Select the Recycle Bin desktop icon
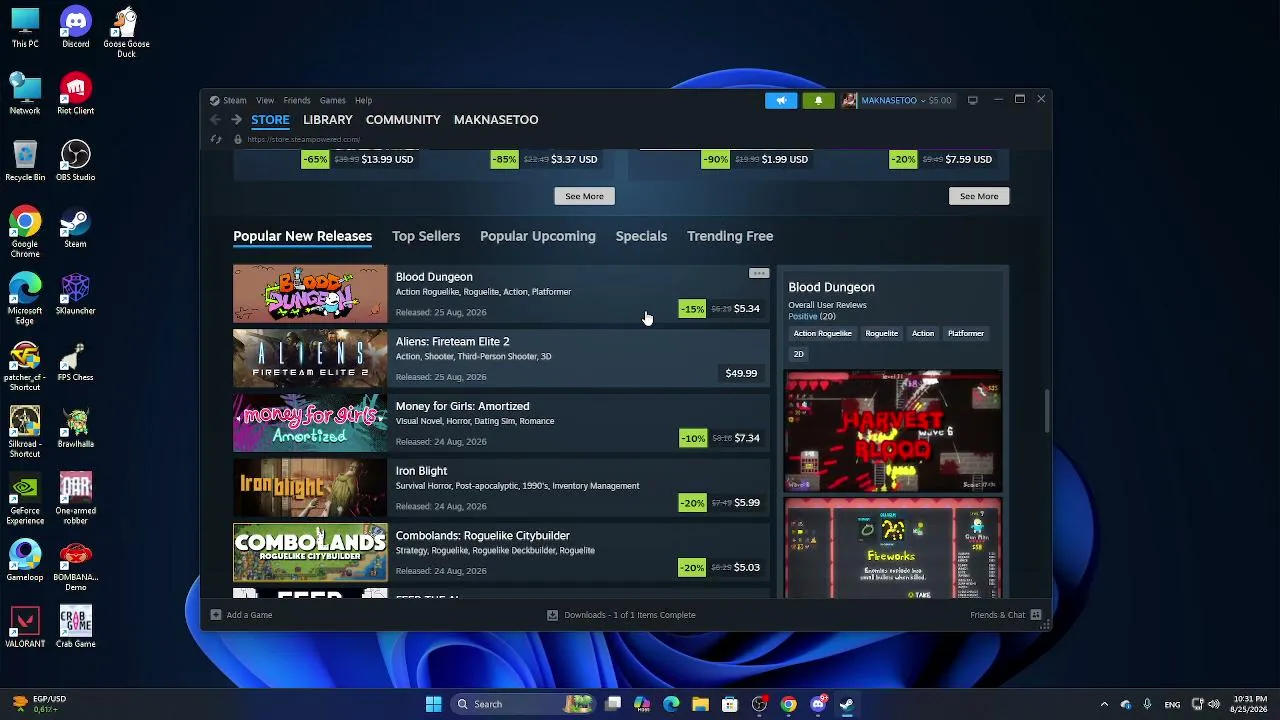 [25, 161]
